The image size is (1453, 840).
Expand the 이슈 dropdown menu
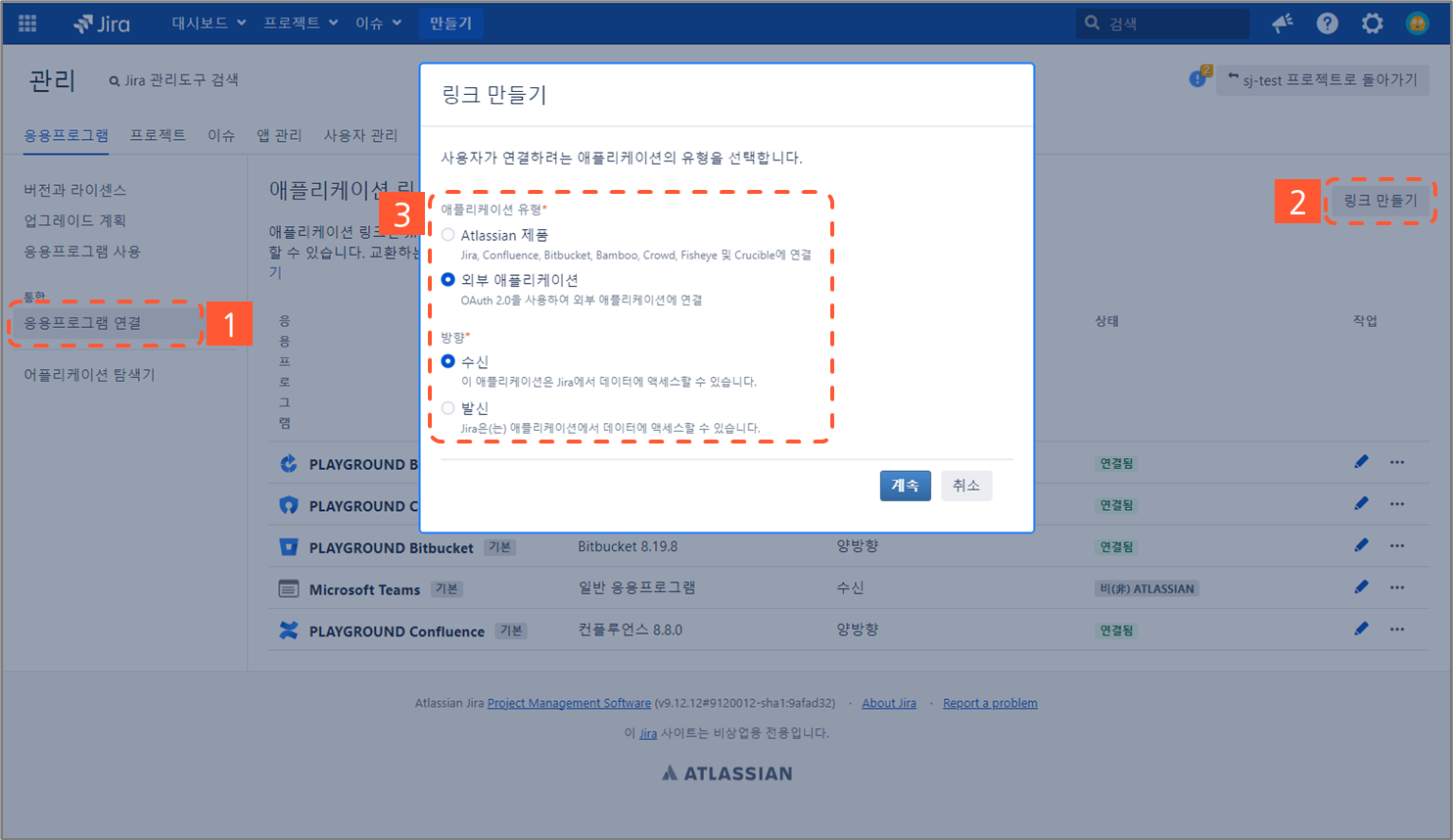pos(379,23)
